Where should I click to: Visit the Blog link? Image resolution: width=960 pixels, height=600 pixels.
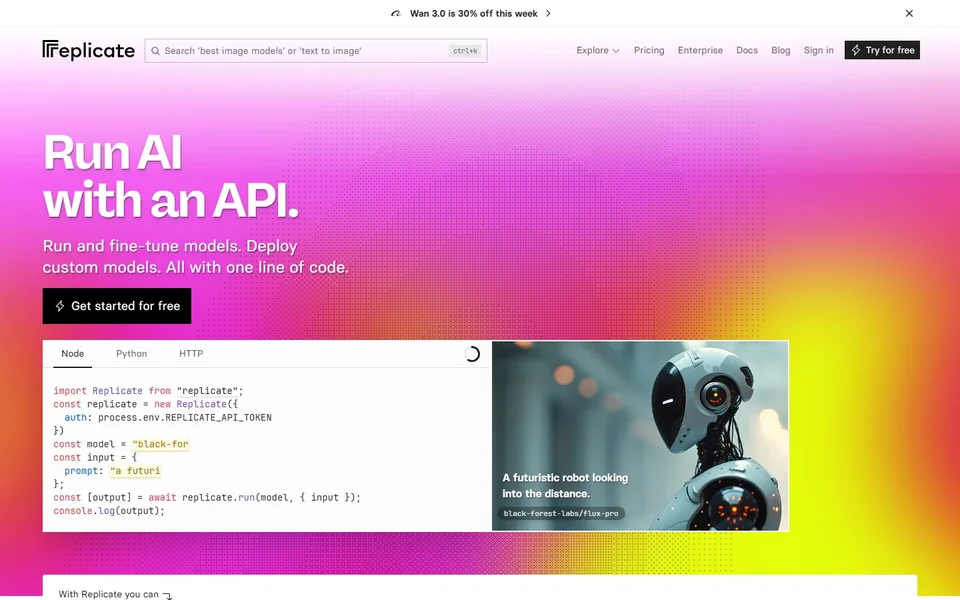[x=781, y=50]
